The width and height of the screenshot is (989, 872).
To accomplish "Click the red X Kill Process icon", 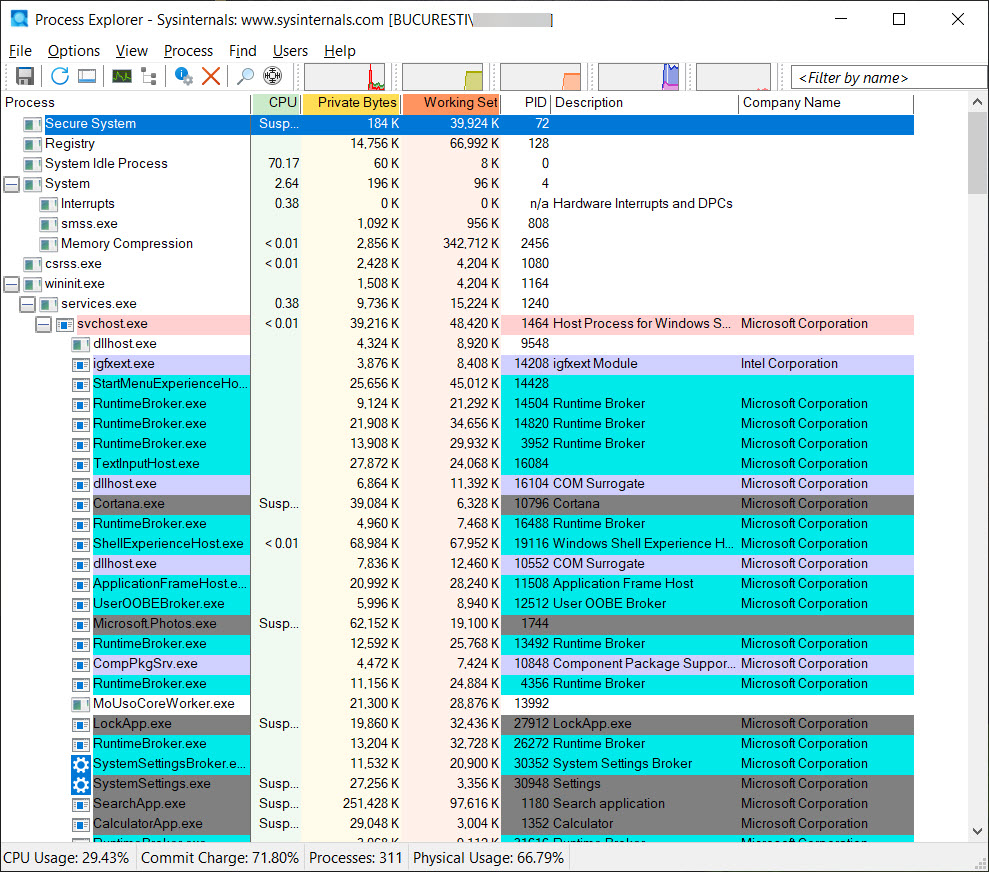I will click(211, 76).
